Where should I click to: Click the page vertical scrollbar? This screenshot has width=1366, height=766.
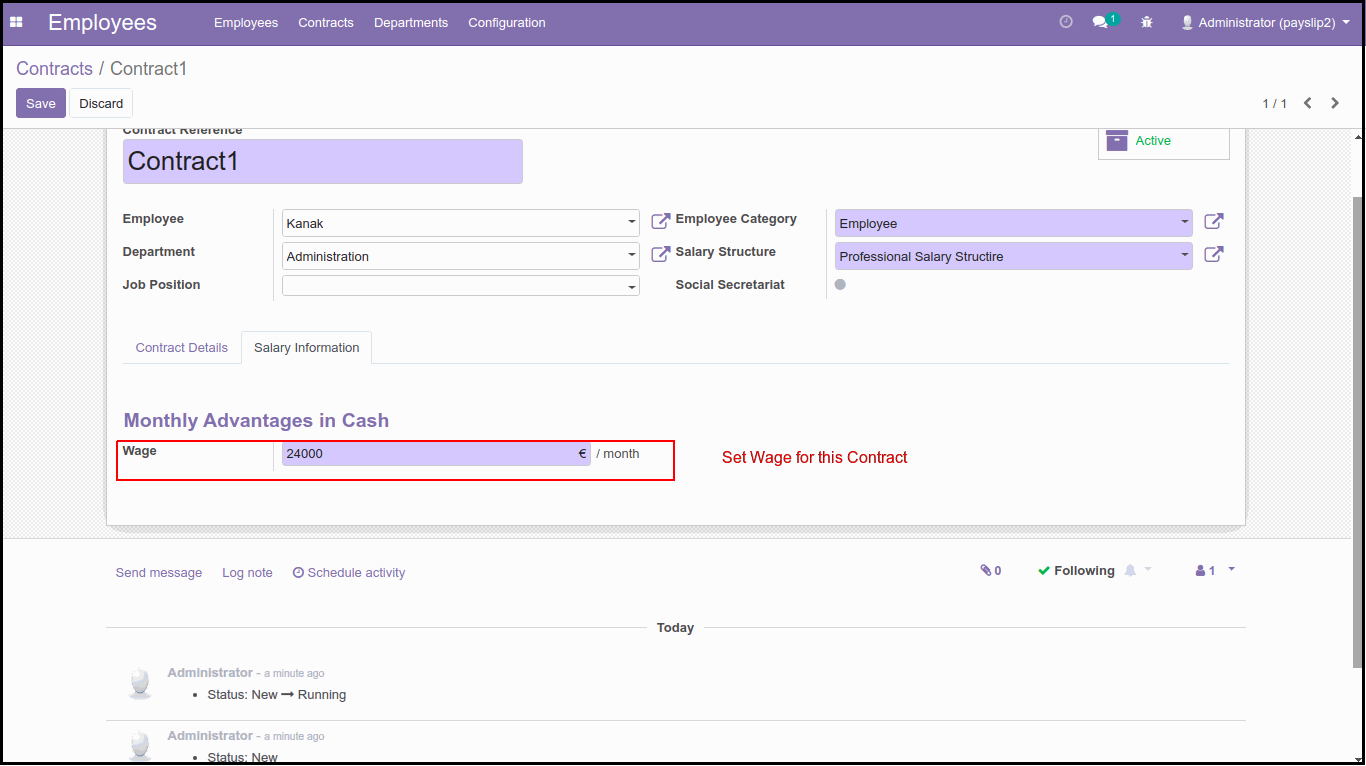pos(1358,431)
